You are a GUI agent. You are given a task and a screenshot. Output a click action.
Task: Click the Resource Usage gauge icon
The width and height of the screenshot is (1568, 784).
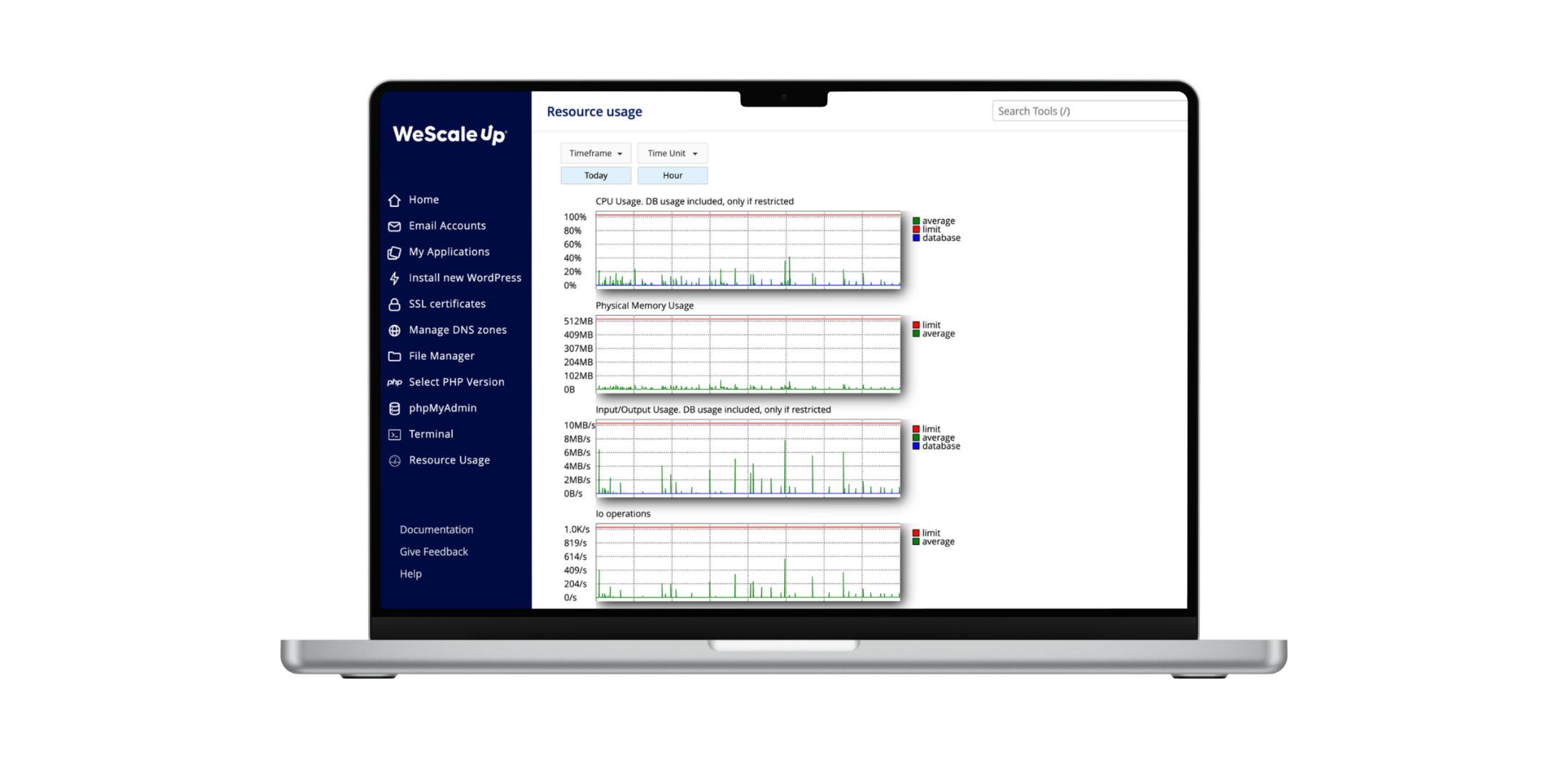click(x=394, y=461)
